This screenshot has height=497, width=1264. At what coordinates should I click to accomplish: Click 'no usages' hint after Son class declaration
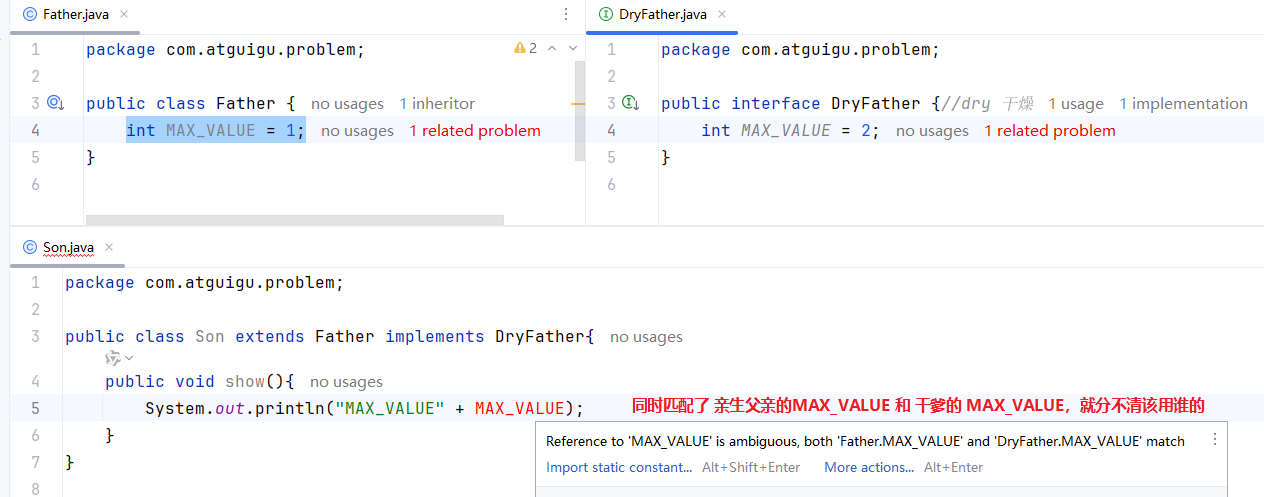(646, 337)
